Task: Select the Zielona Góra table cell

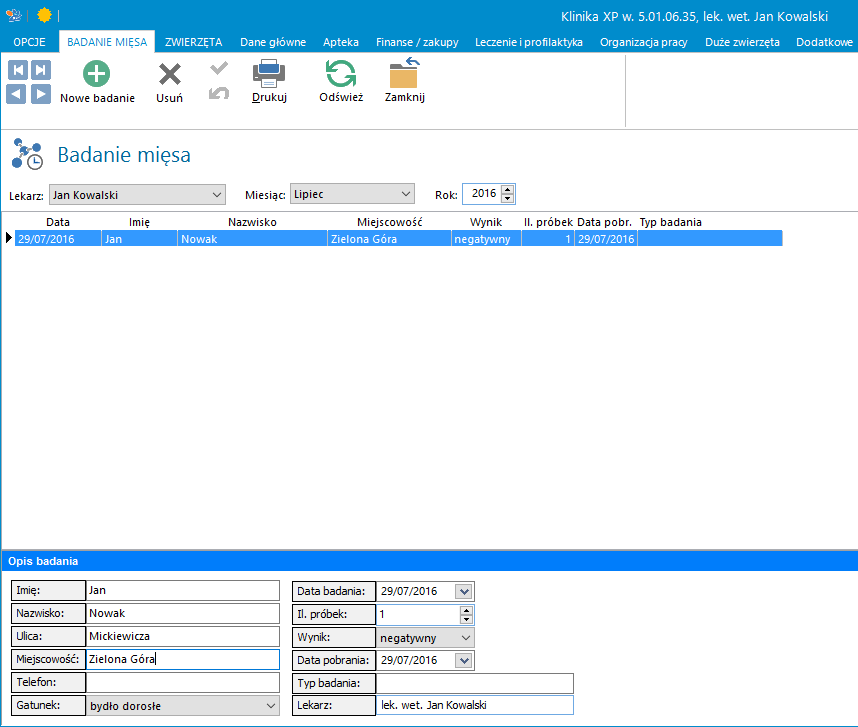Action: pos(390,239)
